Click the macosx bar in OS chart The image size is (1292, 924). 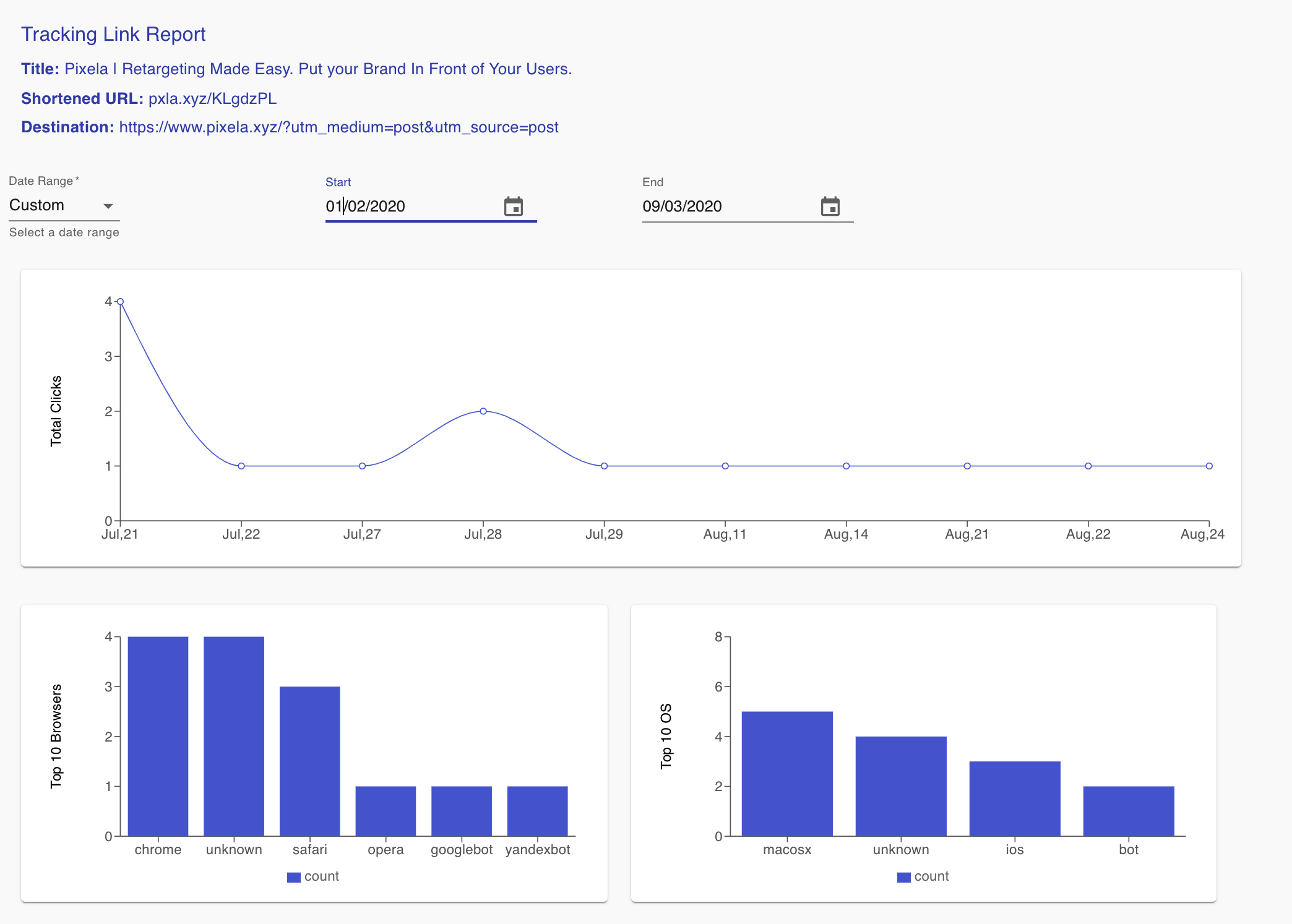787,773
